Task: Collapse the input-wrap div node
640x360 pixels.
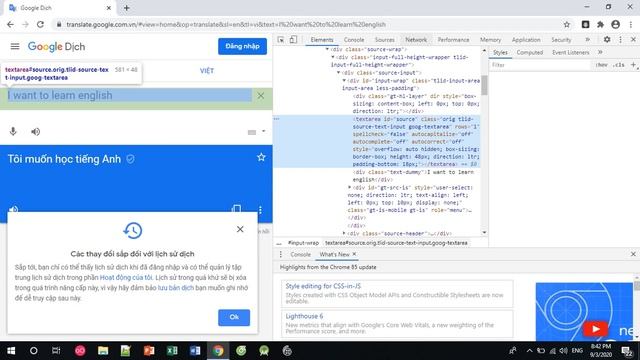Action: [344, 80]
